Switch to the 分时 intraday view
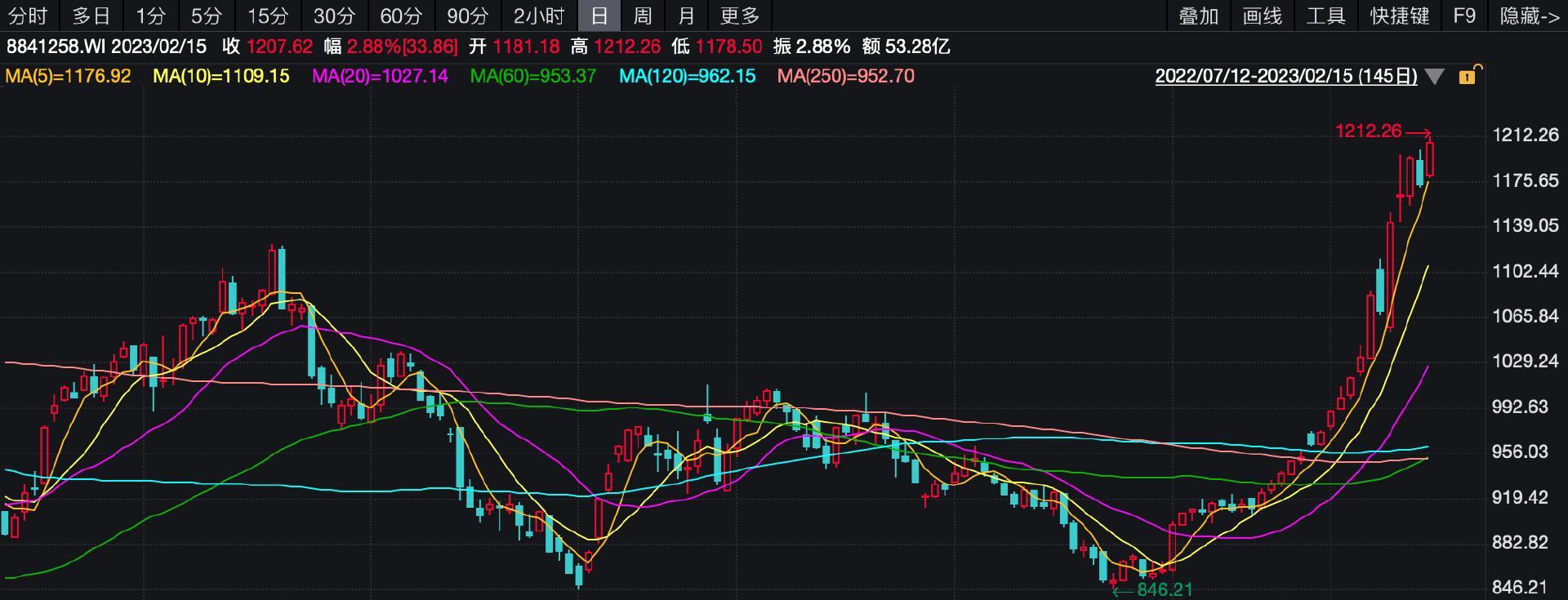Image resolution: width=1568 pixels, height=600 pixels. pyautogui.click(x=28, y=16)
